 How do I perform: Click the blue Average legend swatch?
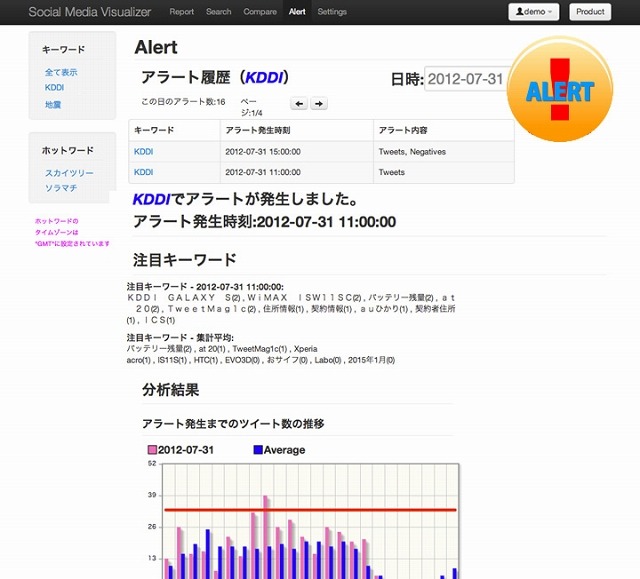[258, 450]
